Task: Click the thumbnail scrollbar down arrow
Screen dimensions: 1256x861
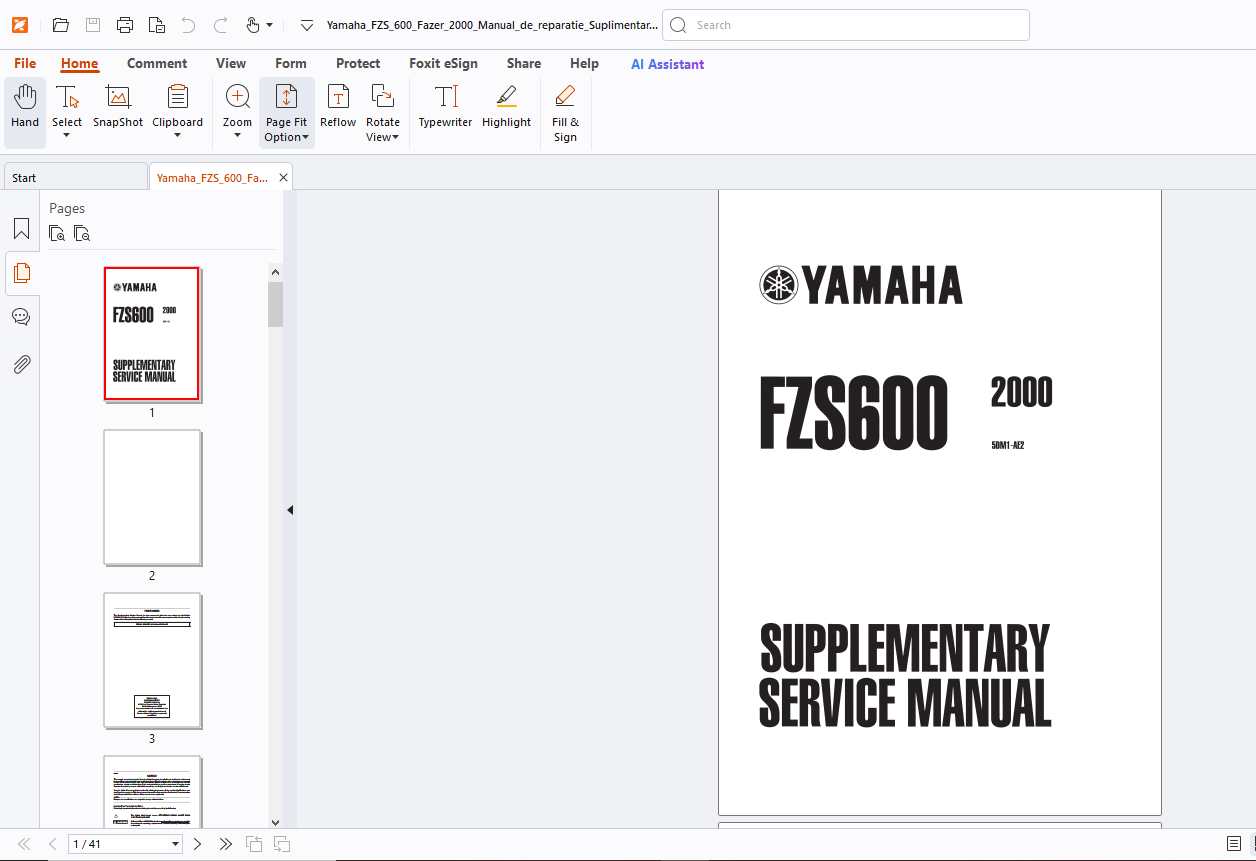Action: click(276, 821)
